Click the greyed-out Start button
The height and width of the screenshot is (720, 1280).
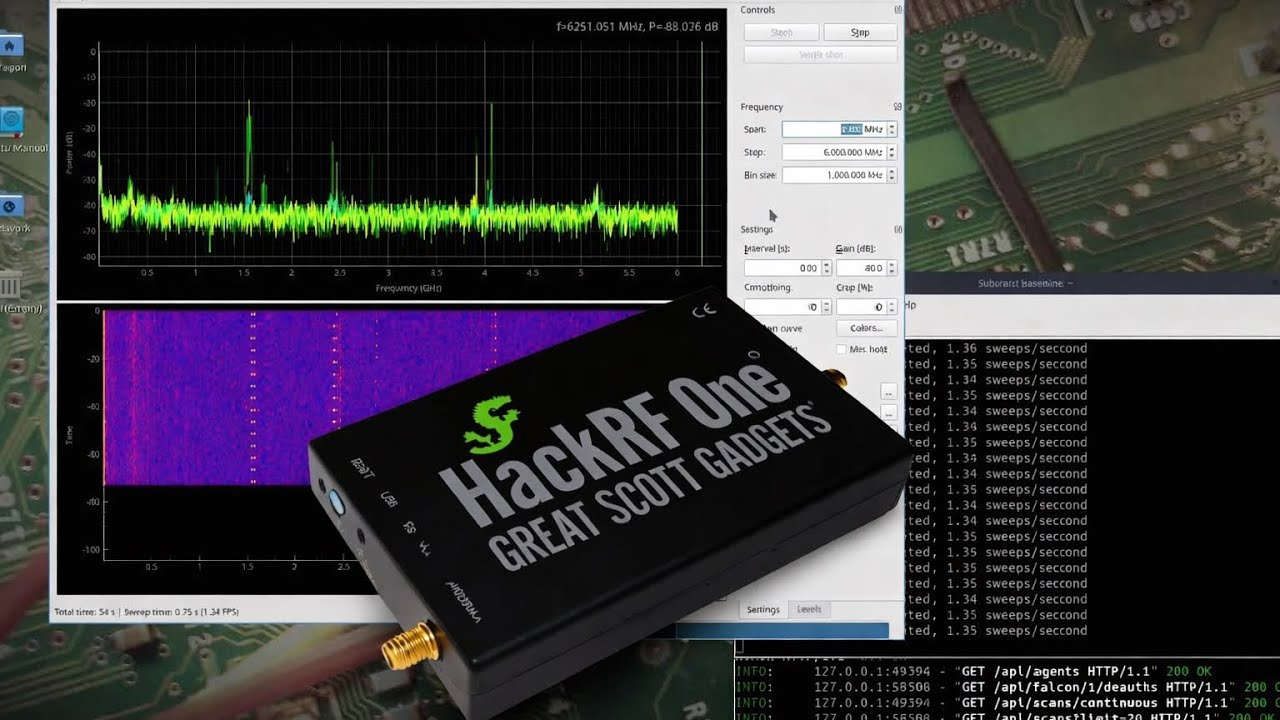pyautogui.click(x=781, y=32)
